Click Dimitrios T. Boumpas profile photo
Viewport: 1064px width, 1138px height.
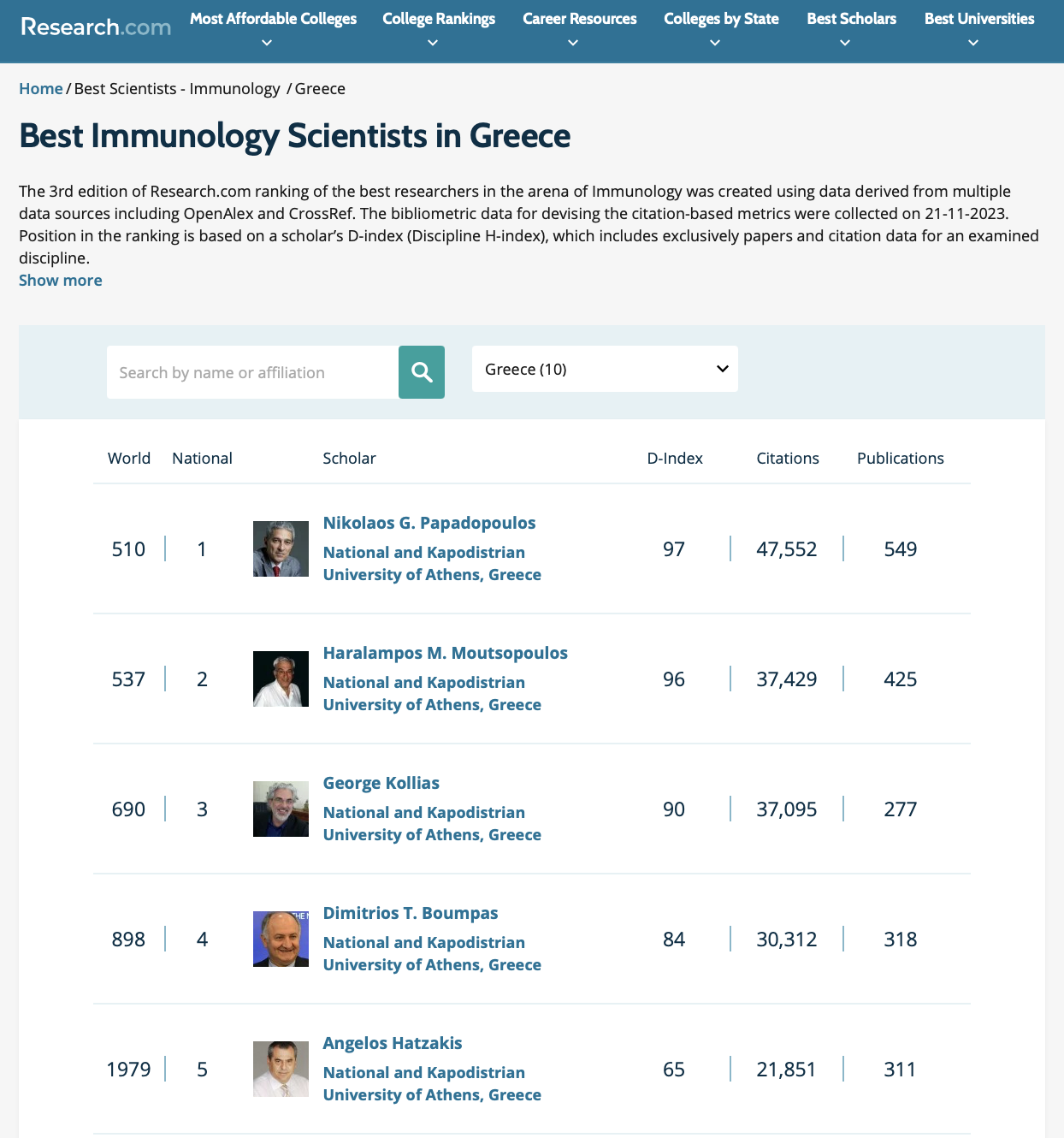tap(281, 939)
